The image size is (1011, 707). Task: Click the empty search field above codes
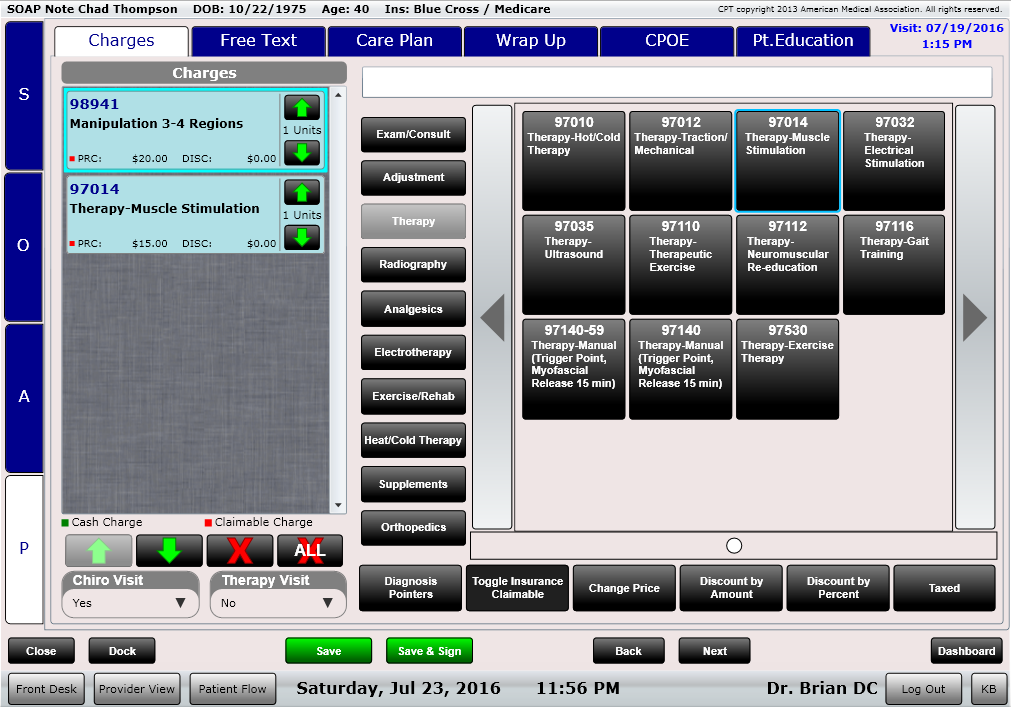677,82
